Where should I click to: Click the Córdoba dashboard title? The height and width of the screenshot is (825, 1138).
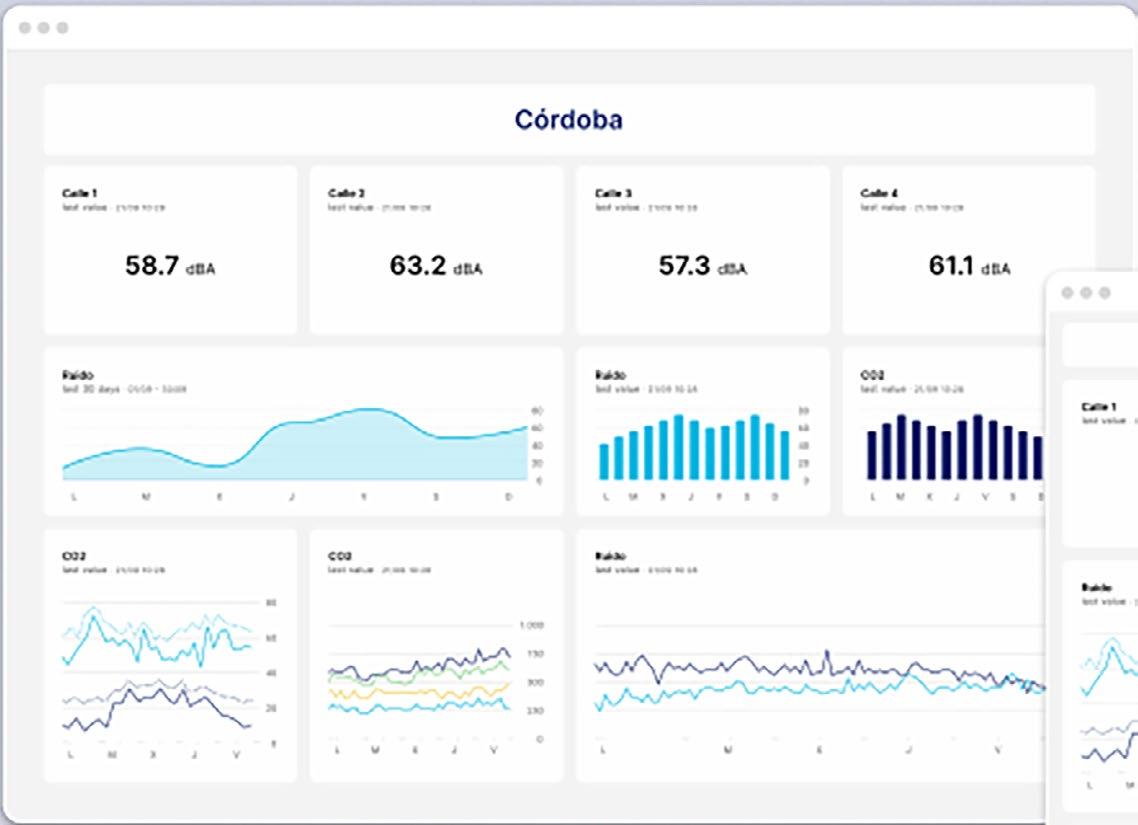tap(568, 120)
